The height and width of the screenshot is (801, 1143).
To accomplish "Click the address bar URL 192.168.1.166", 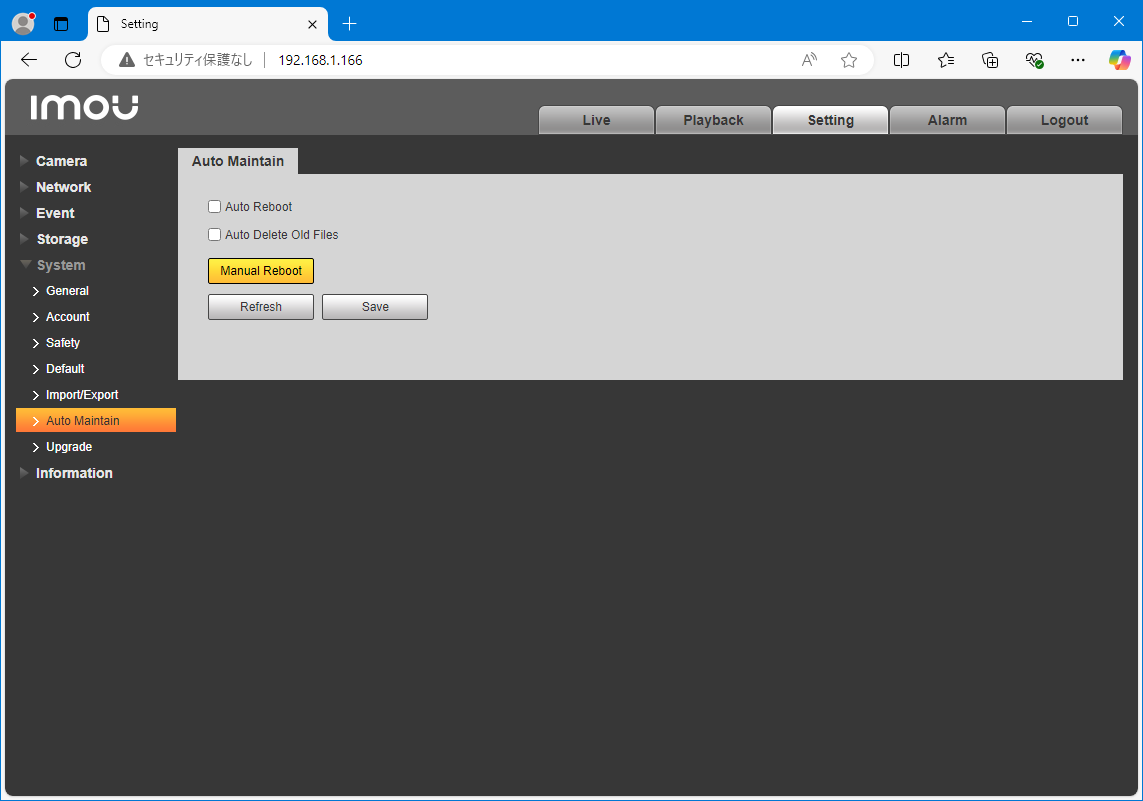I will point(321,60).
